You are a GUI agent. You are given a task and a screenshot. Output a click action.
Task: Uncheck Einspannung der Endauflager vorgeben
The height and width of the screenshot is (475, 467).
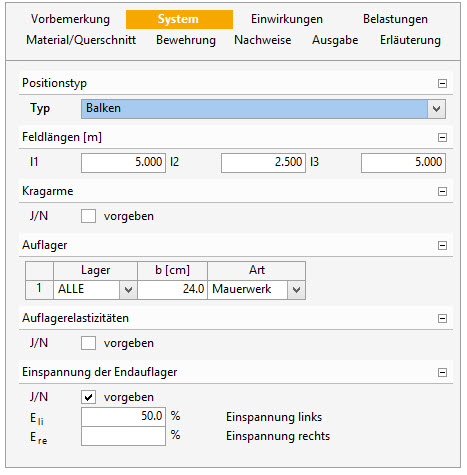pos(88,397)
